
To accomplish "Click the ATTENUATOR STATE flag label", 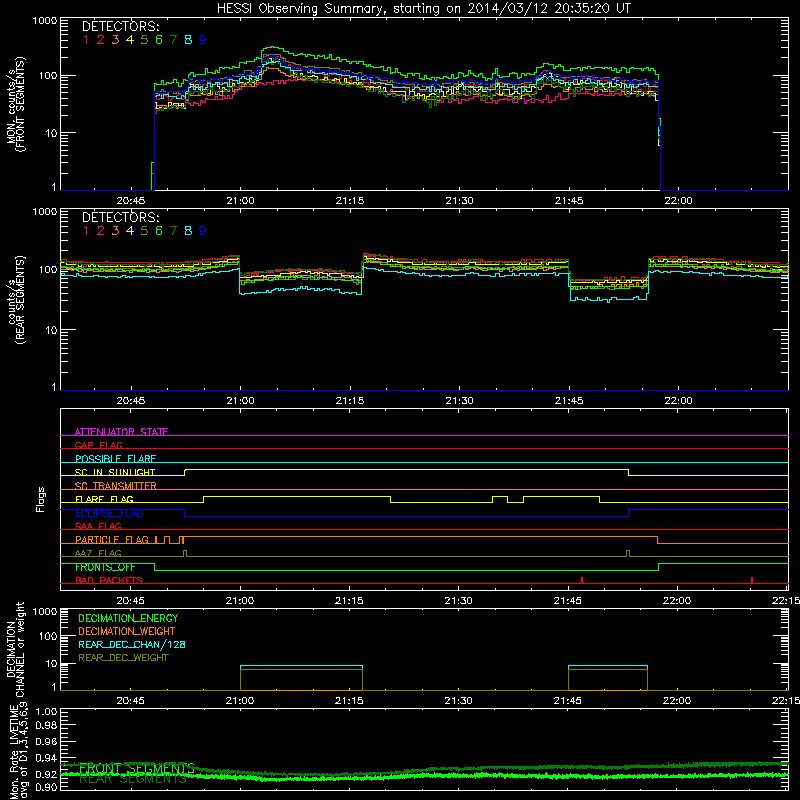I will click(x=121, y=432).
